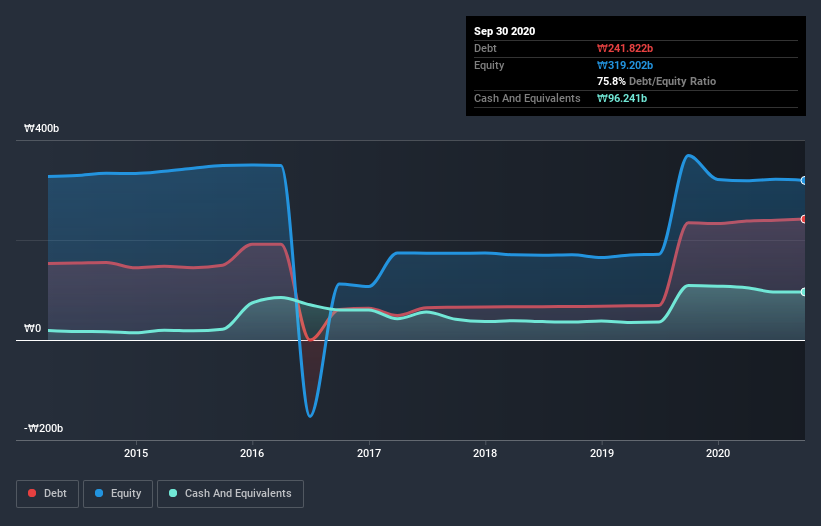Click the 2018 x-axis label
The image size is (821, 526).
[485, 453]
